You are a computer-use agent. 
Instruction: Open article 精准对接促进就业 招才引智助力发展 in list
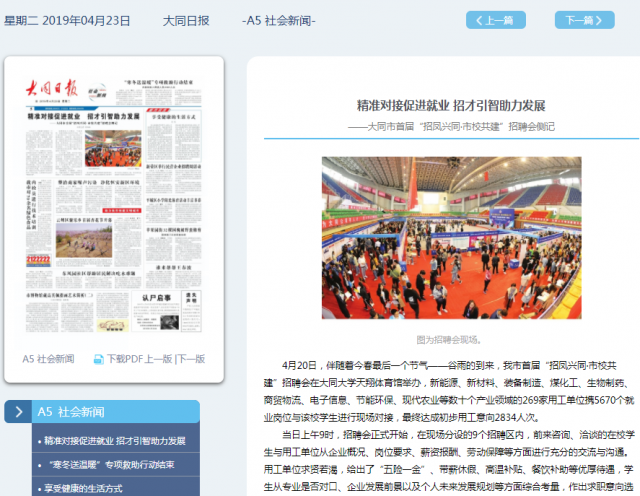pyautogui.click(x=115, y=441)
